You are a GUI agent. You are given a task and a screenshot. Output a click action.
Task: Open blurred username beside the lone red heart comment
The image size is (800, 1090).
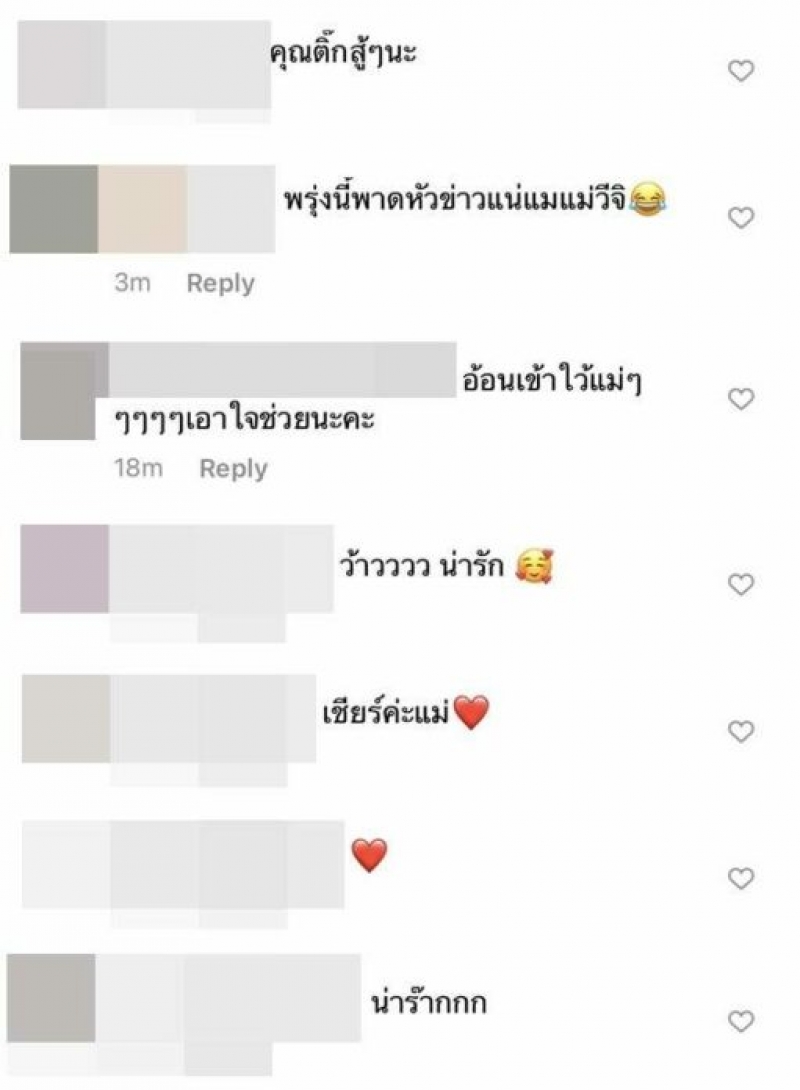click(227, 865)
